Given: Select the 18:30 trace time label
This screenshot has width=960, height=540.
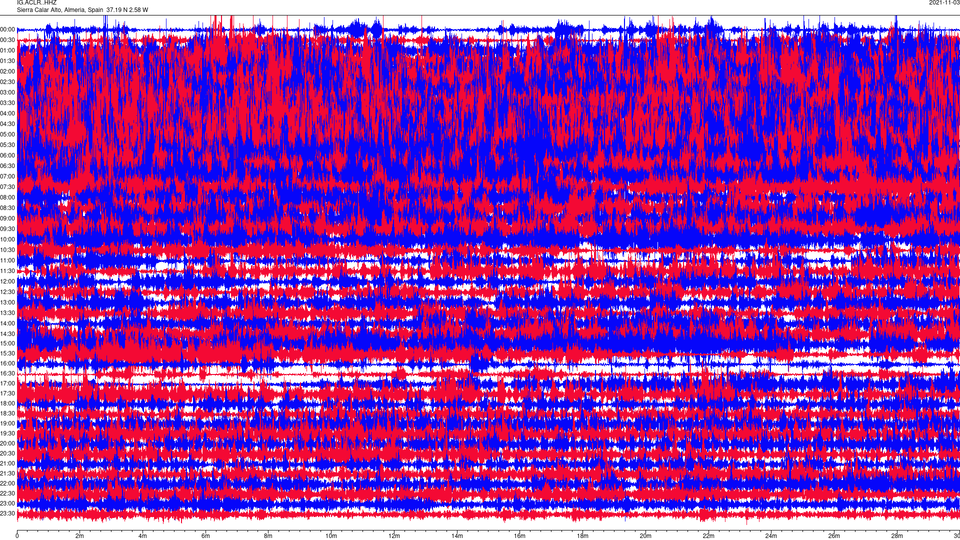Looking at the screenshot, I should 7,413.
